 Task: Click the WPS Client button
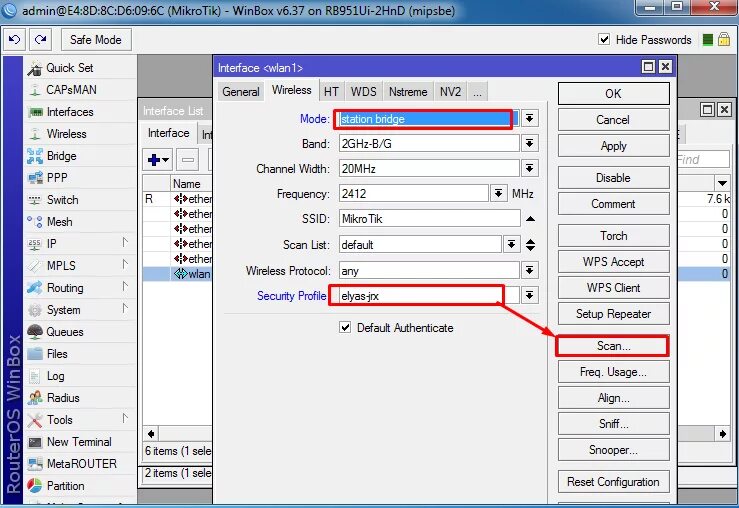pyautogui.click(x=613, y=287)
